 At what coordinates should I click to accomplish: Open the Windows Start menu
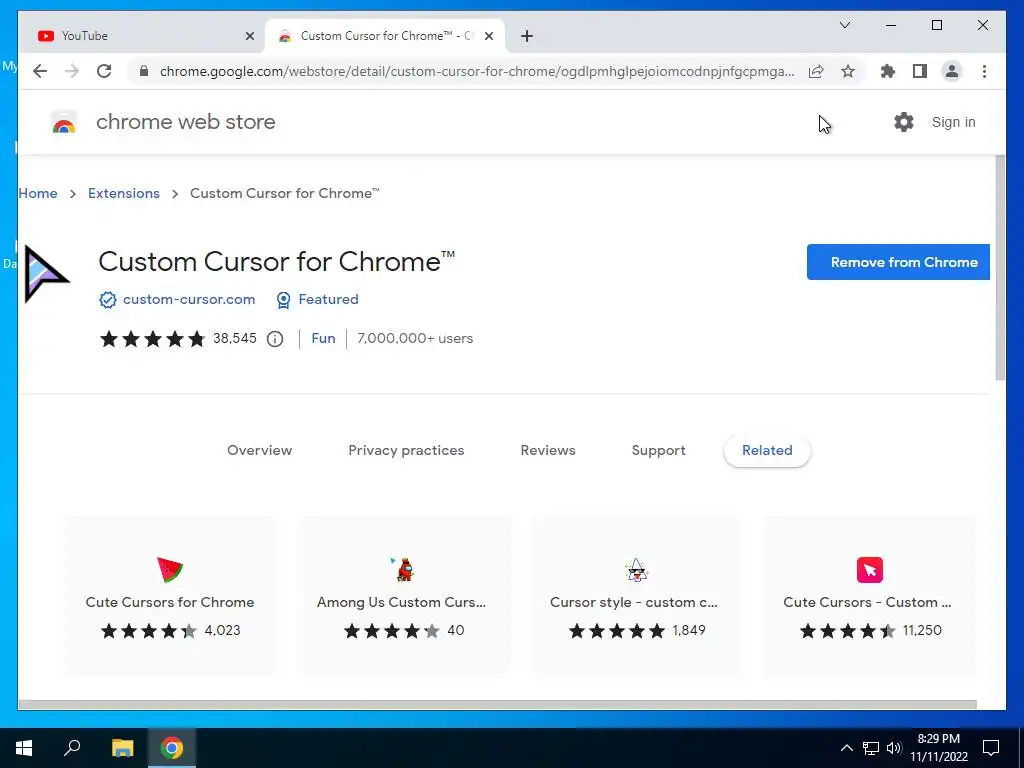pyautogui.click(x=24, y=748)
